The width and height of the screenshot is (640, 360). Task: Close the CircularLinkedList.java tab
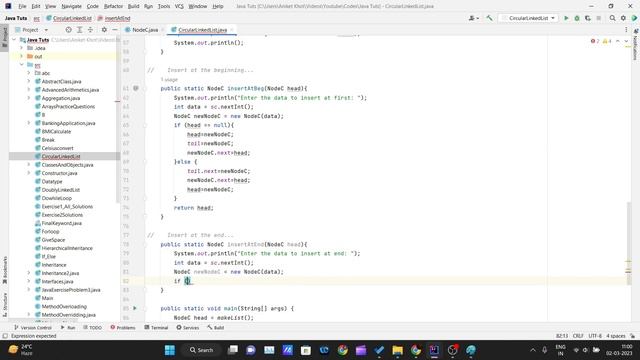232,30
